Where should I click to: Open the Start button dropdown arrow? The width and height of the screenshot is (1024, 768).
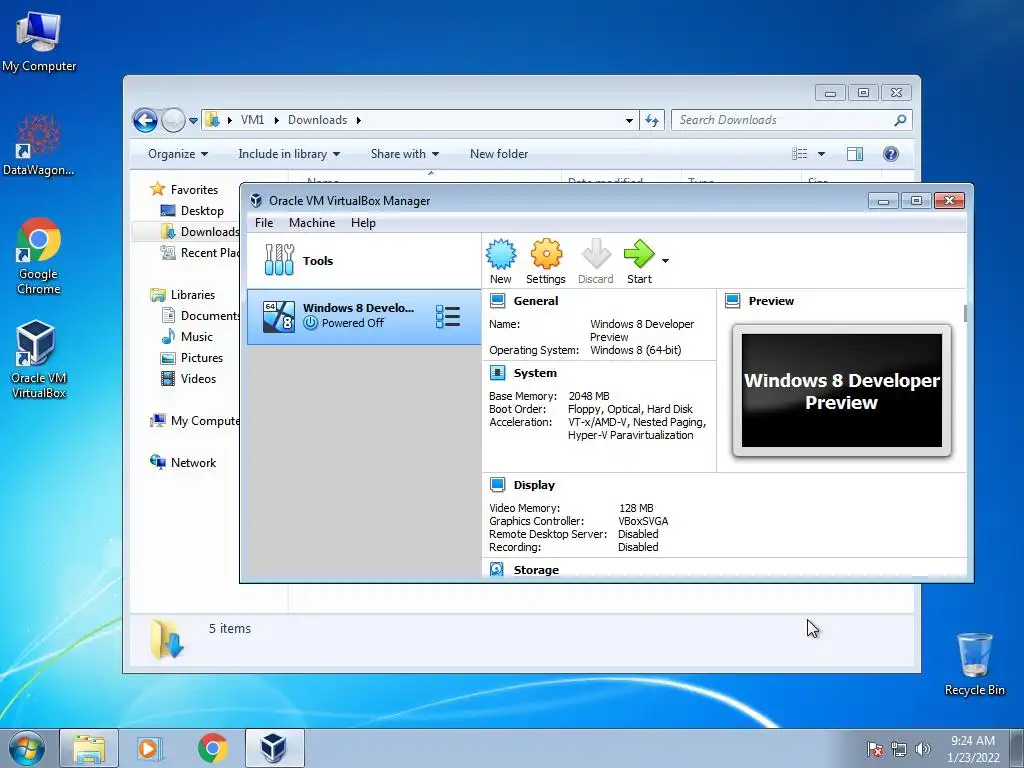(665, 261)
